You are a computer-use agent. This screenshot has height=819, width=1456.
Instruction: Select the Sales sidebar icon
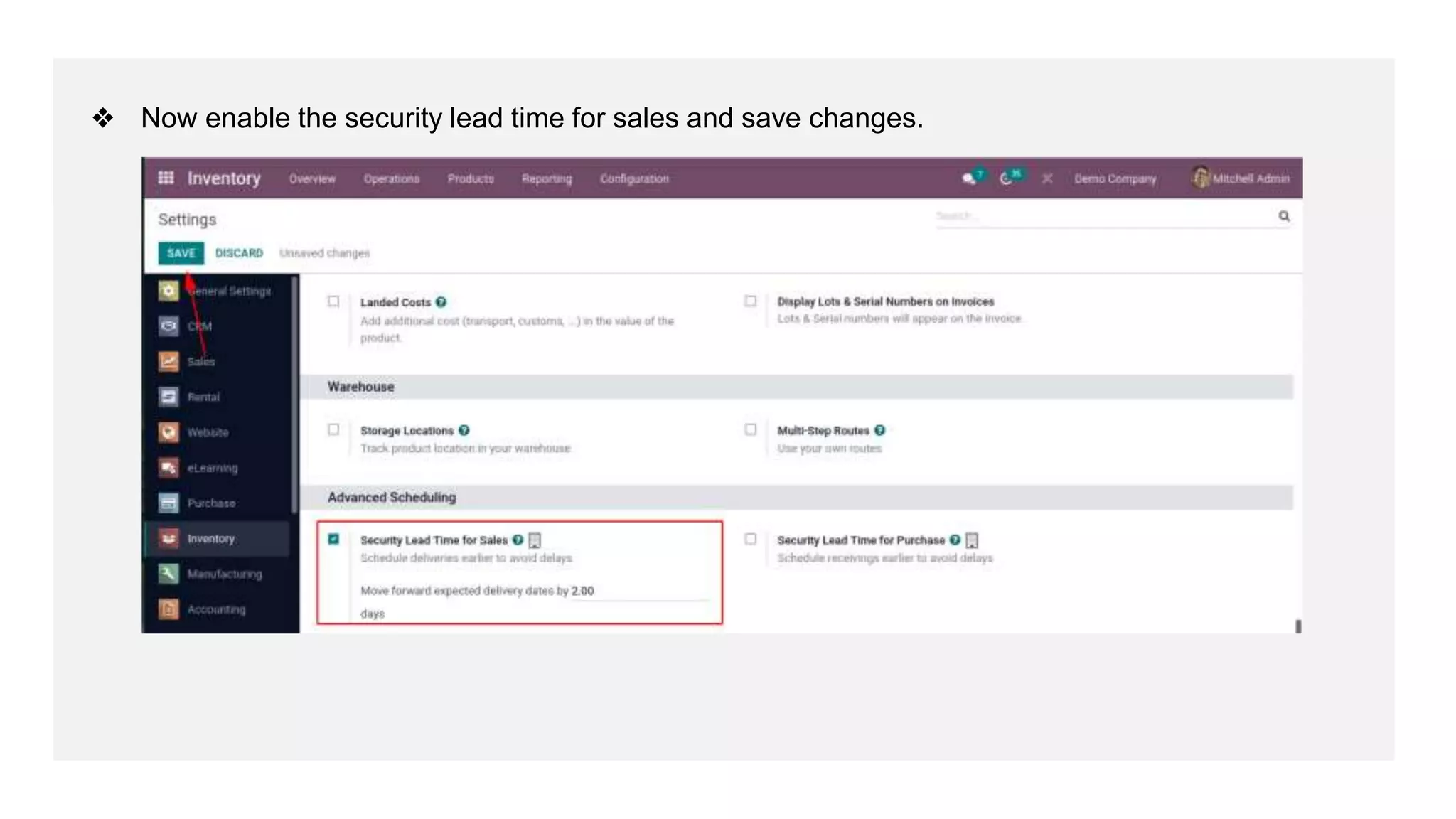pos(168,361)
